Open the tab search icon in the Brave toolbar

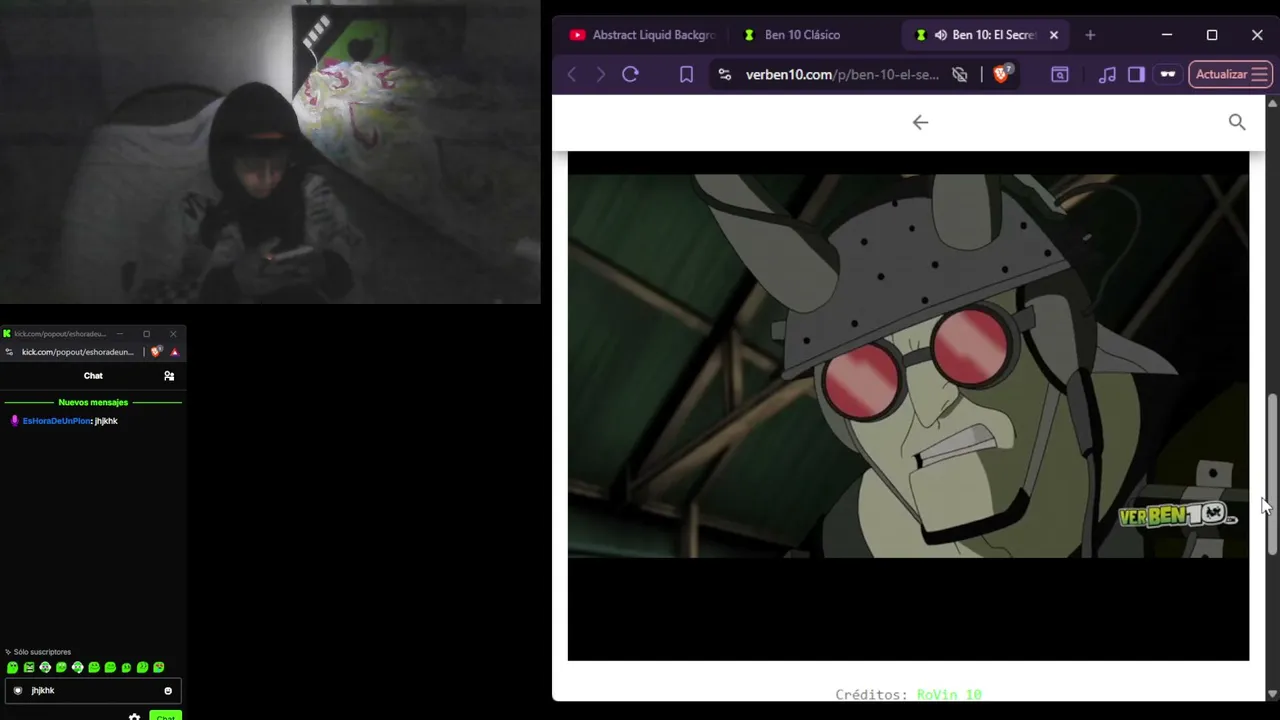[x=1060, y=74]
